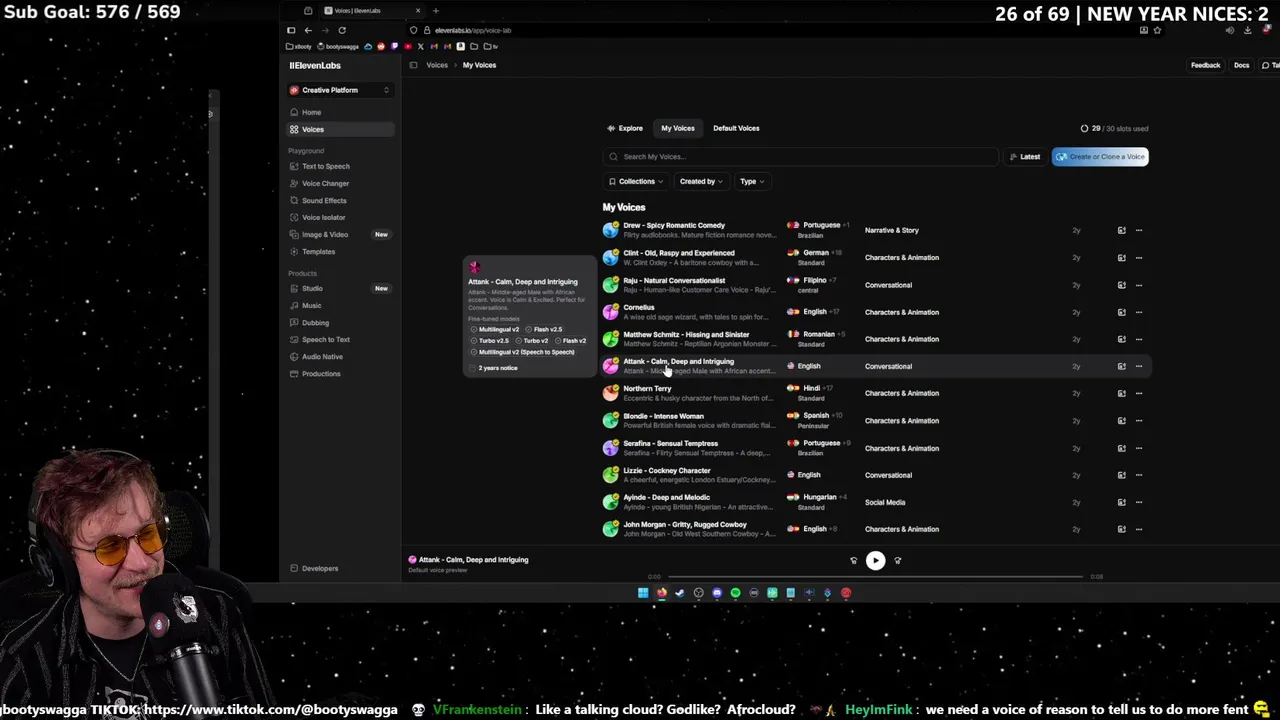Skip backward in the voice preview player
Screen dimensions: 1280x720
[x=853, y=560]
